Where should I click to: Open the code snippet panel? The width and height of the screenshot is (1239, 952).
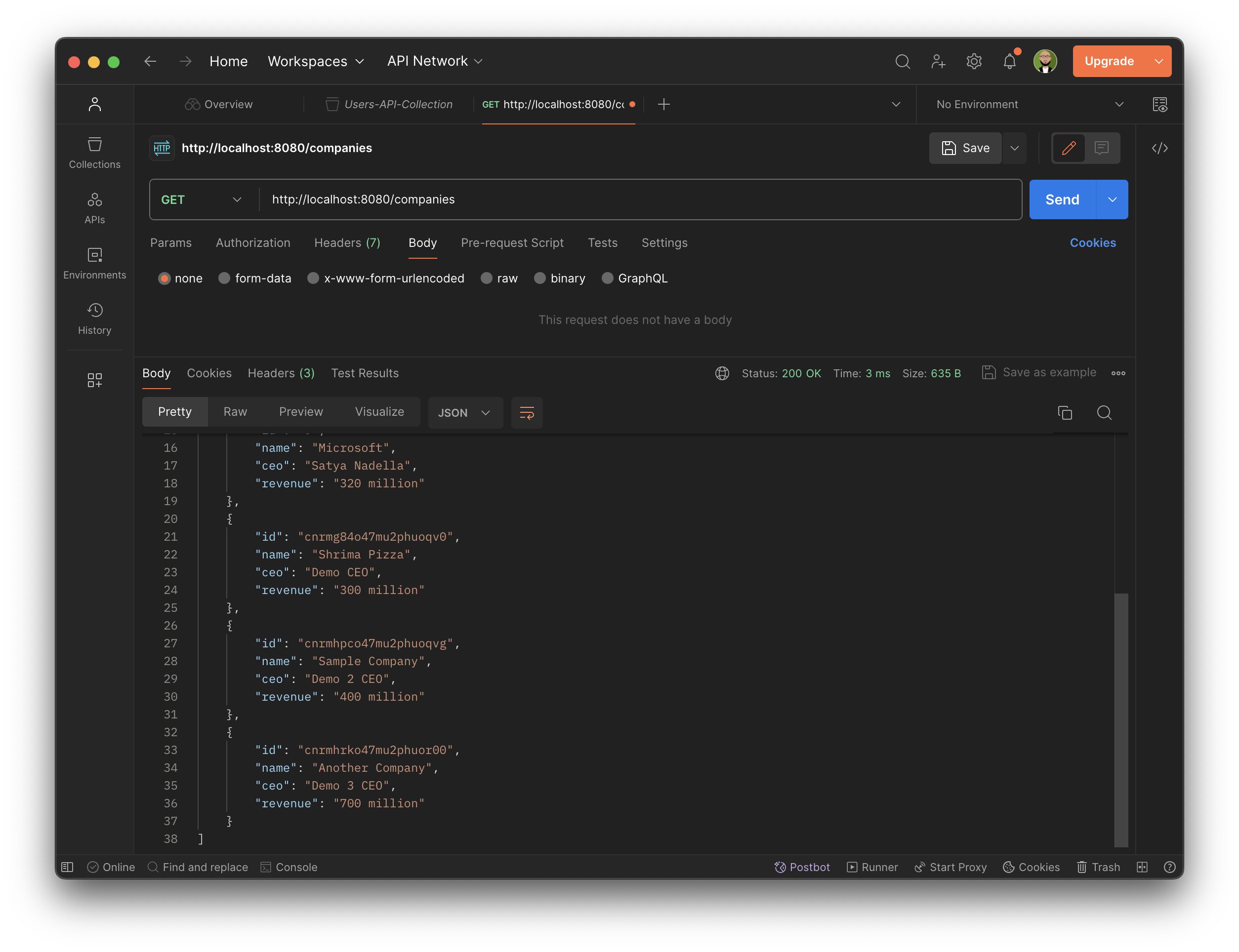pyautogui.click(x=1160, y=148)
